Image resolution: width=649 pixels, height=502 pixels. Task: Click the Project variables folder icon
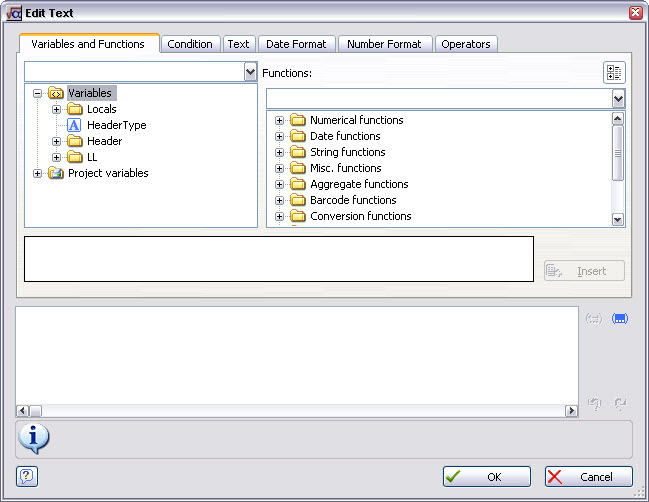coord(55,173)
